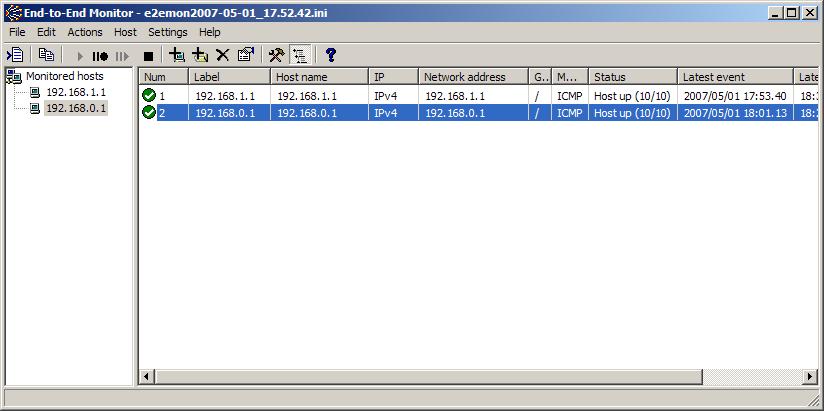
Task: Click the computer icon beside tree host 192.168.1.1
Action: pos(35,93)
